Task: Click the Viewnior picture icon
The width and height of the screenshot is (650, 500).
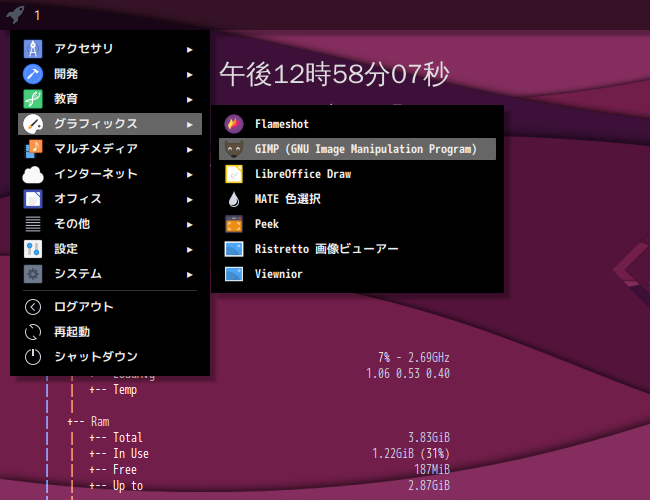Action: [x=234, y=274]
